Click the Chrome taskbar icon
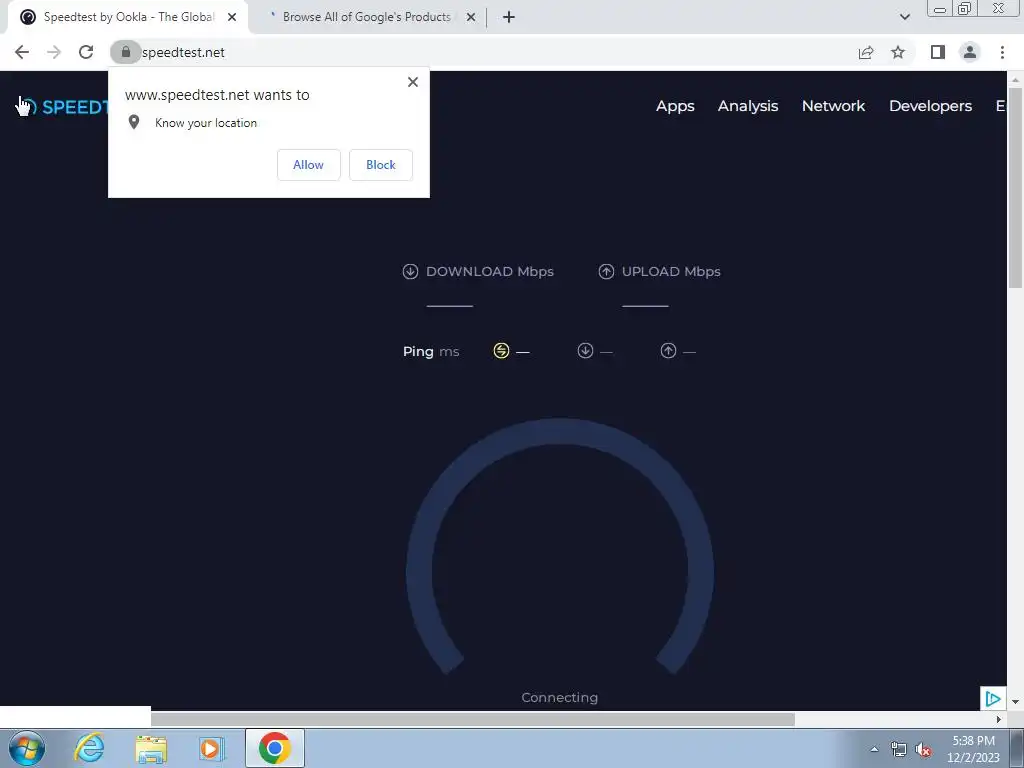The width and height of the screenshot is (1024, 768). point(275,748)
